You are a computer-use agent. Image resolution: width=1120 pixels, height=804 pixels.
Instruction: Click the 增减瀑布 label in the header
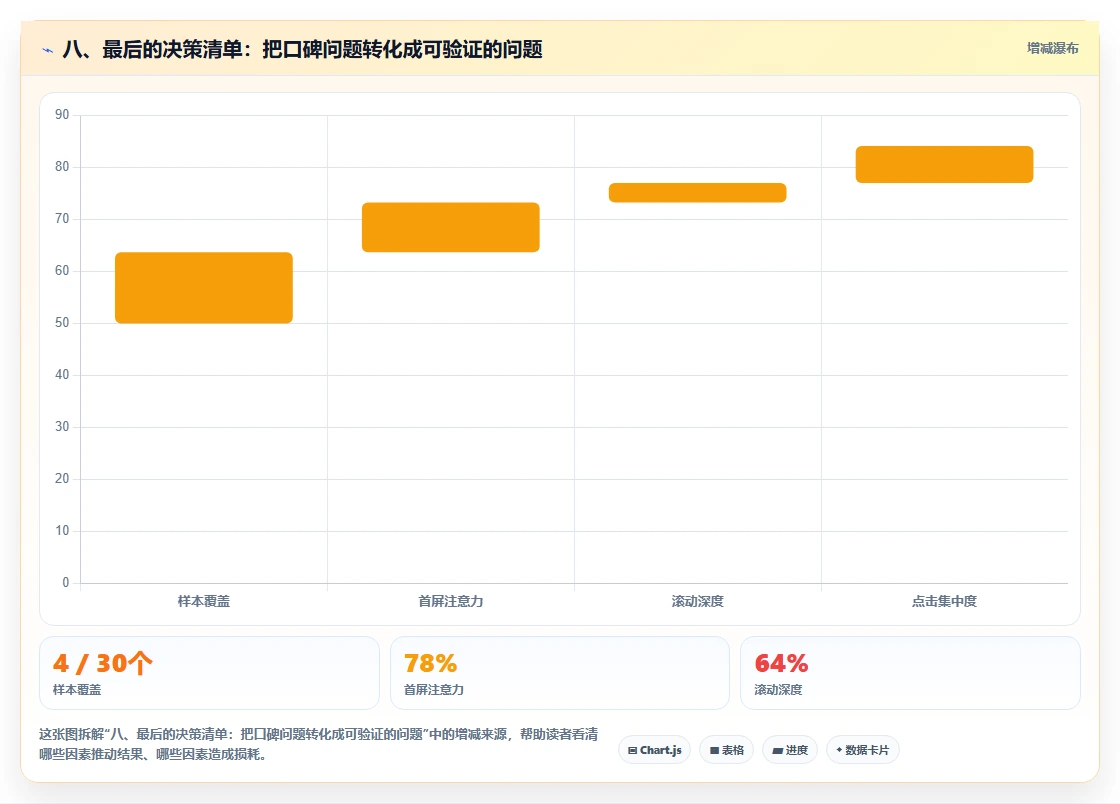click(1052, 49)
